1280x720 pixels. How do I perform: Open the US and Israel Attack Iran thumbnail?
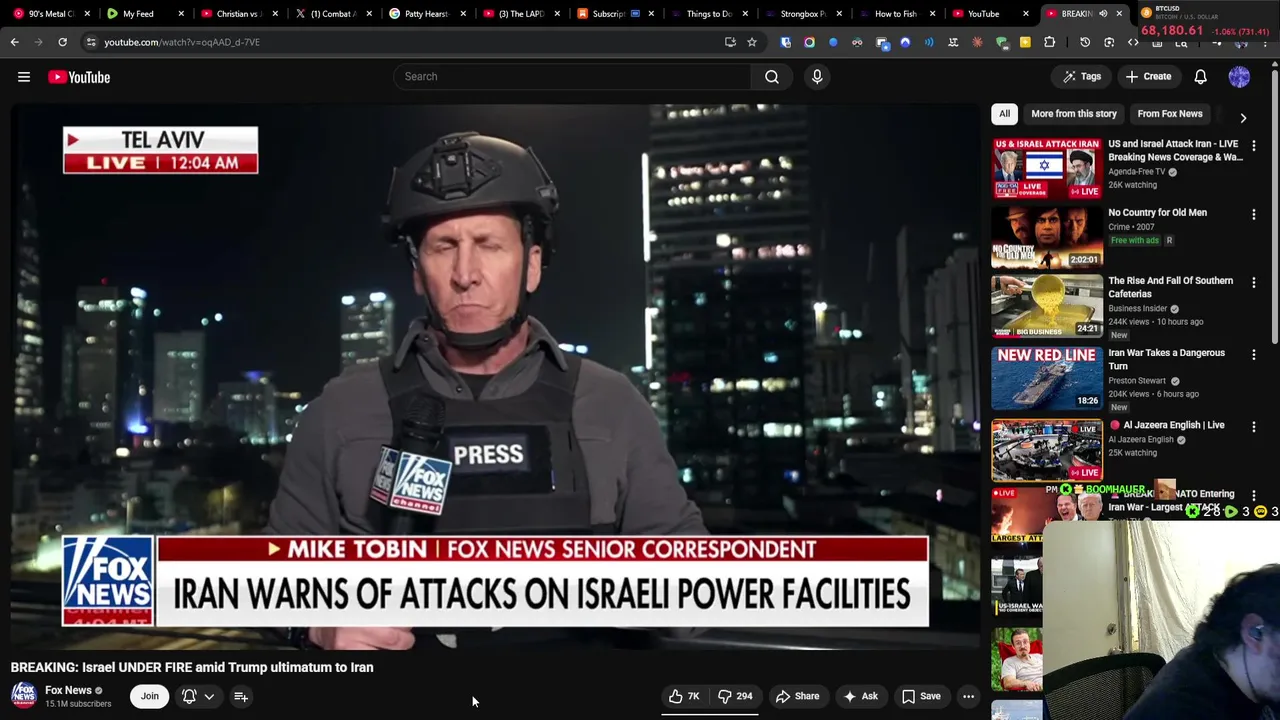coord(1046,167)
